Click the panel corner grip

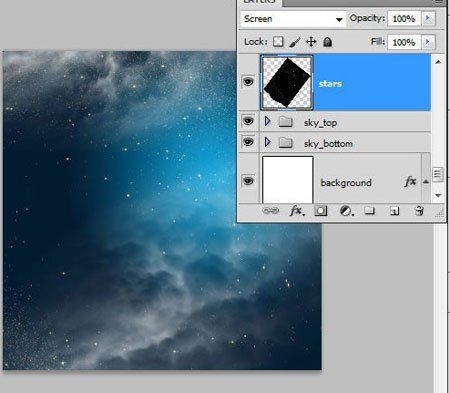[441, 213]
